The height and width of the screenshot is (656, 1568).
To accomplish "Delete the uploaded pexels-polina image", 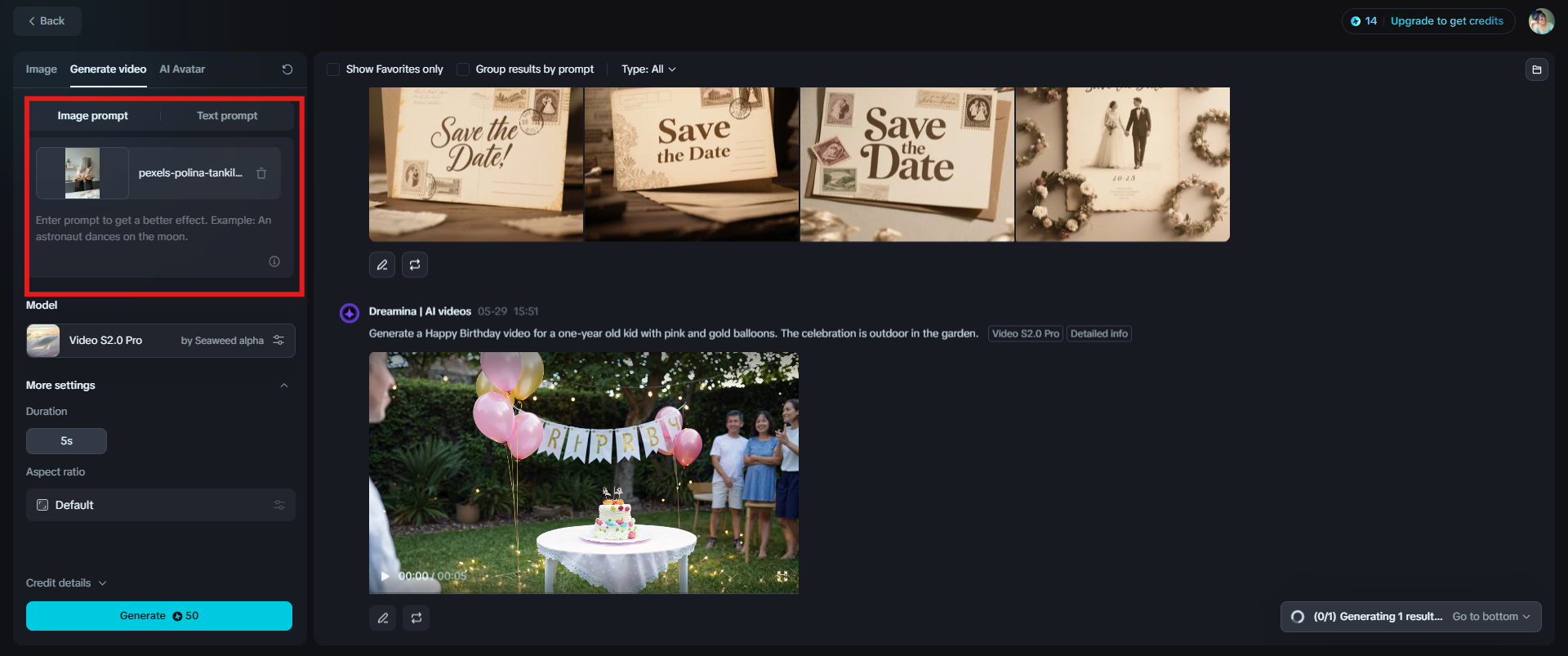I will [x=261, y=173].
